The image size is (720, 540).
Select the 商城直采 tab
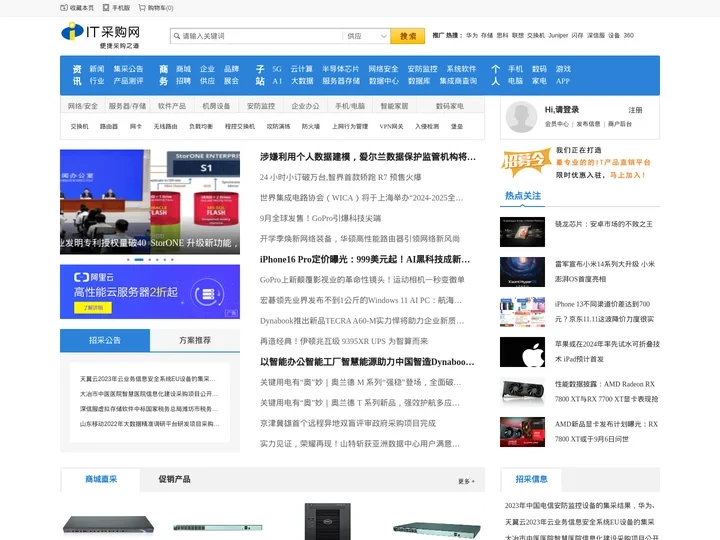point(101,479)
